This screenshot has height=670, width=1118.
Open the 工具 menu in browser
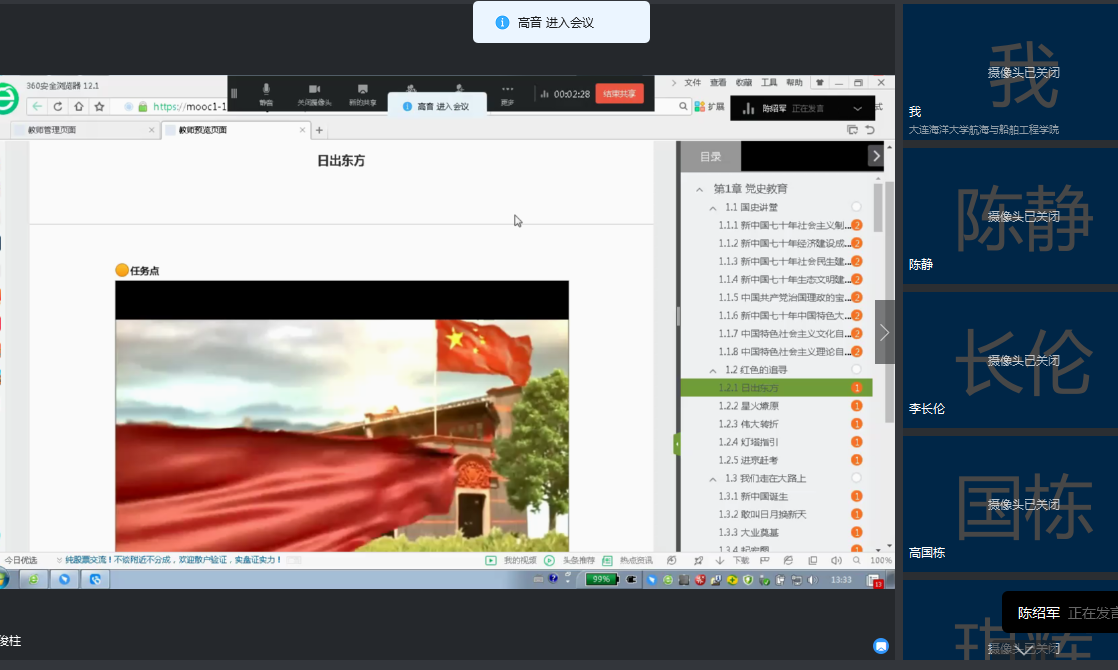tap(768, 83)
